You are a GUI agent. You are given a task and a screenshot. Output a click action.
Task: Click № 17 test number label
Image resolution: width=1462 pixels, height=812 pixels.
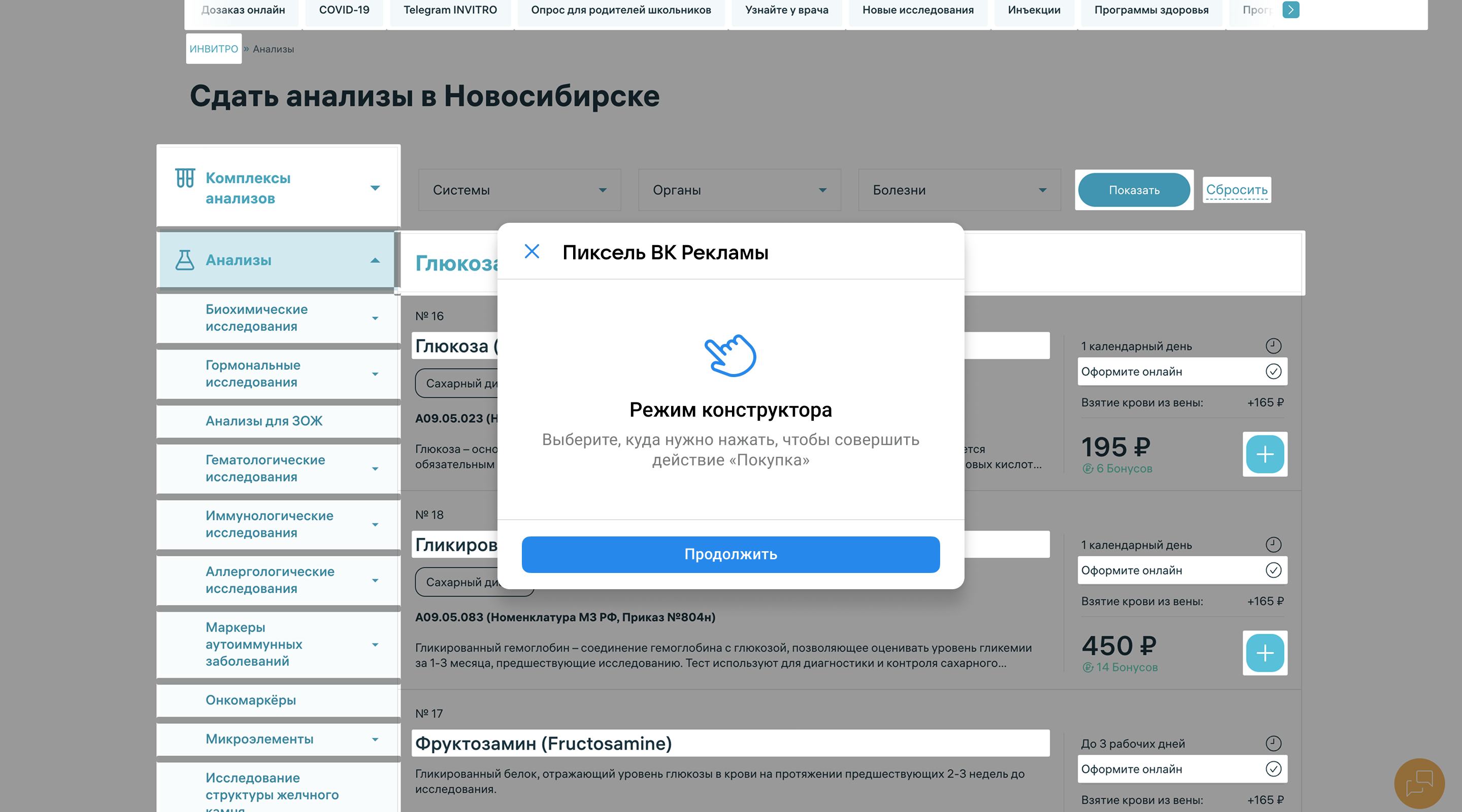pos(429,714)
